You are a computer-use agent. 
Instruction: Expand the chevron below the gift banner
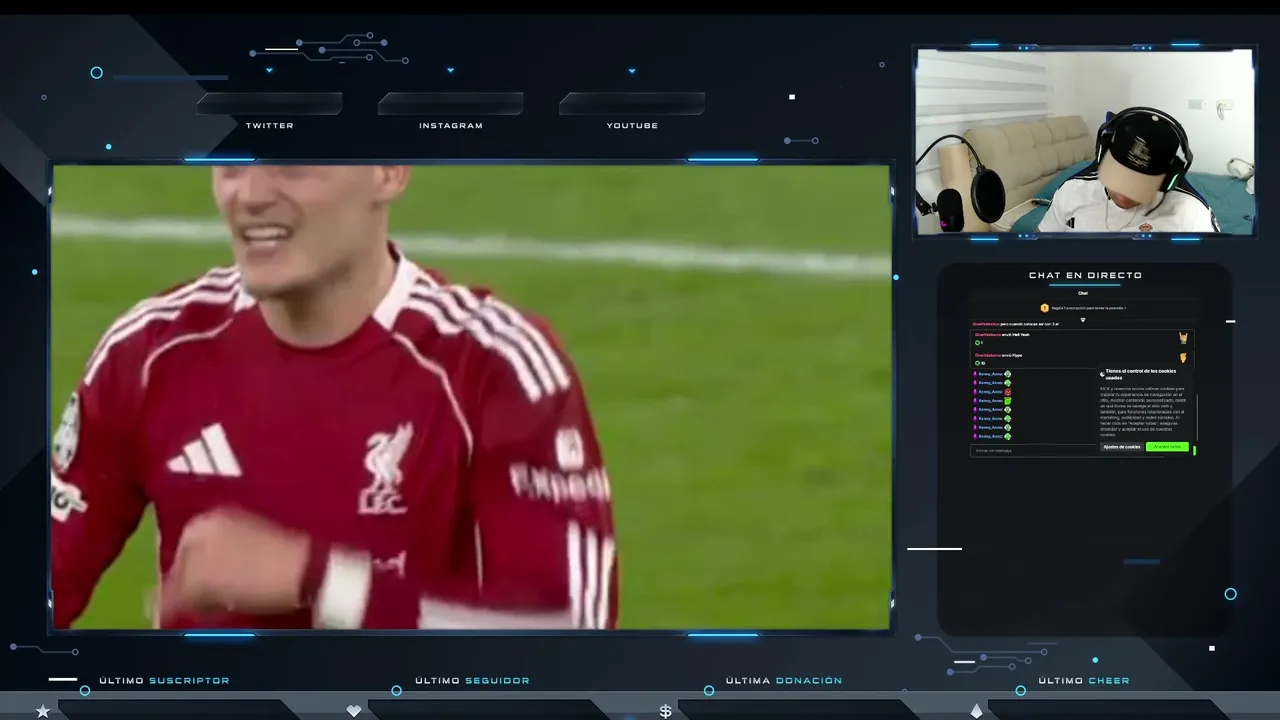tap(1083, 320)
